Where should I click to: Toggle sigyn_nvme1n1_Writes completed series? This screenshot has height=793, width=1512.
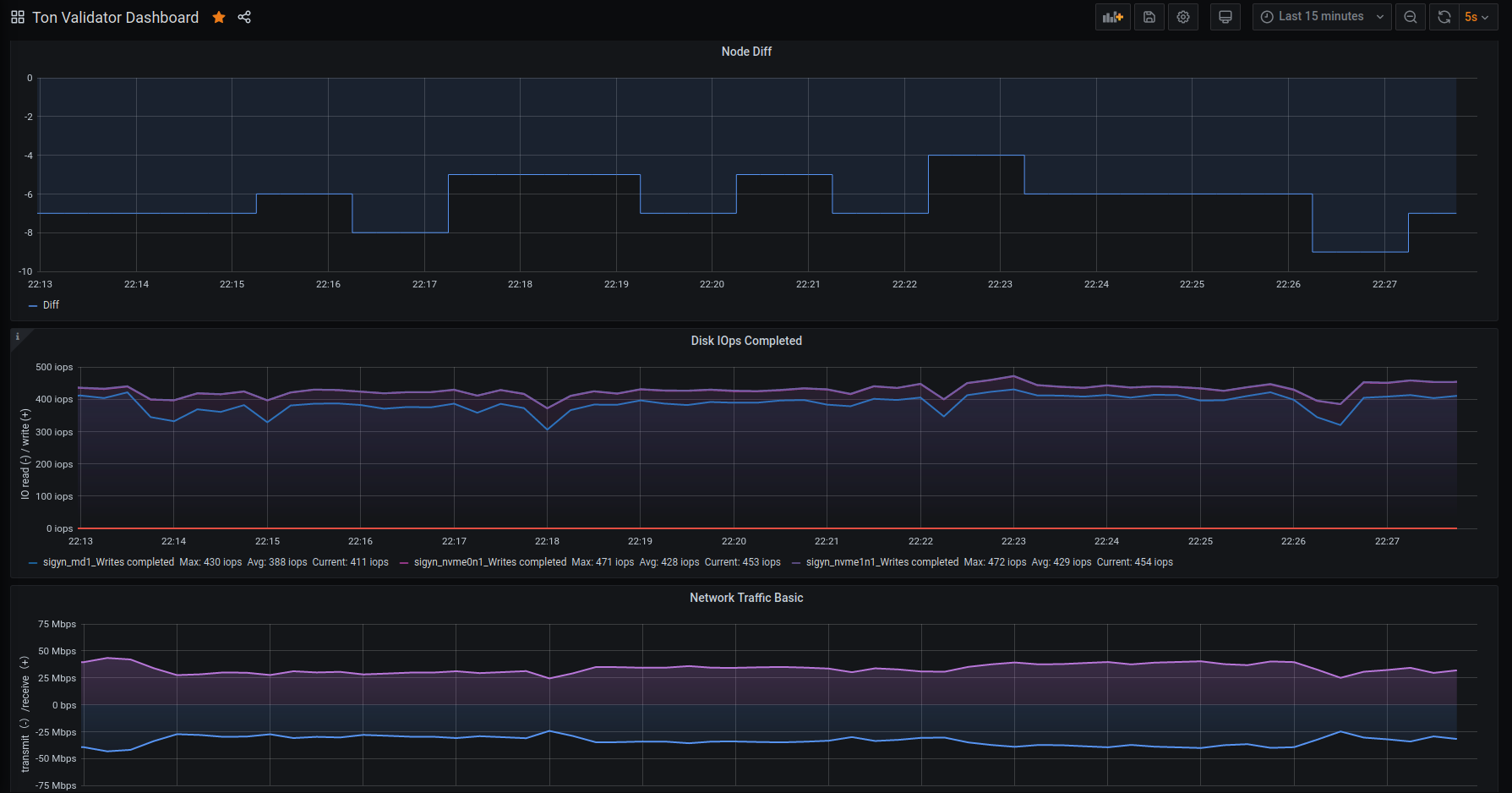click(x=882, y=562)
